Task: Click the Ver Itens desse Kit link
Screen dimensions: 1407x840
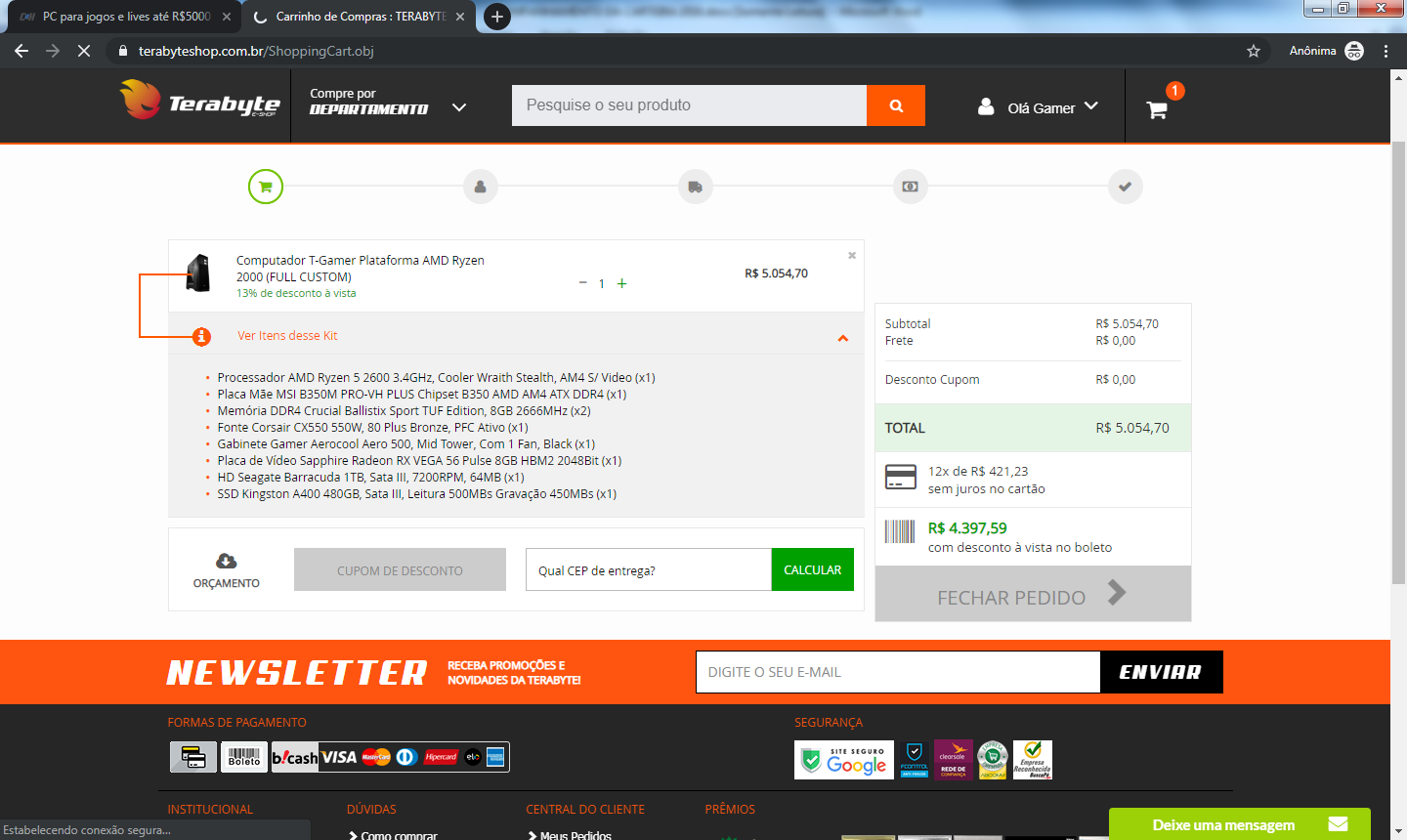Action: [x=287, y=336]
